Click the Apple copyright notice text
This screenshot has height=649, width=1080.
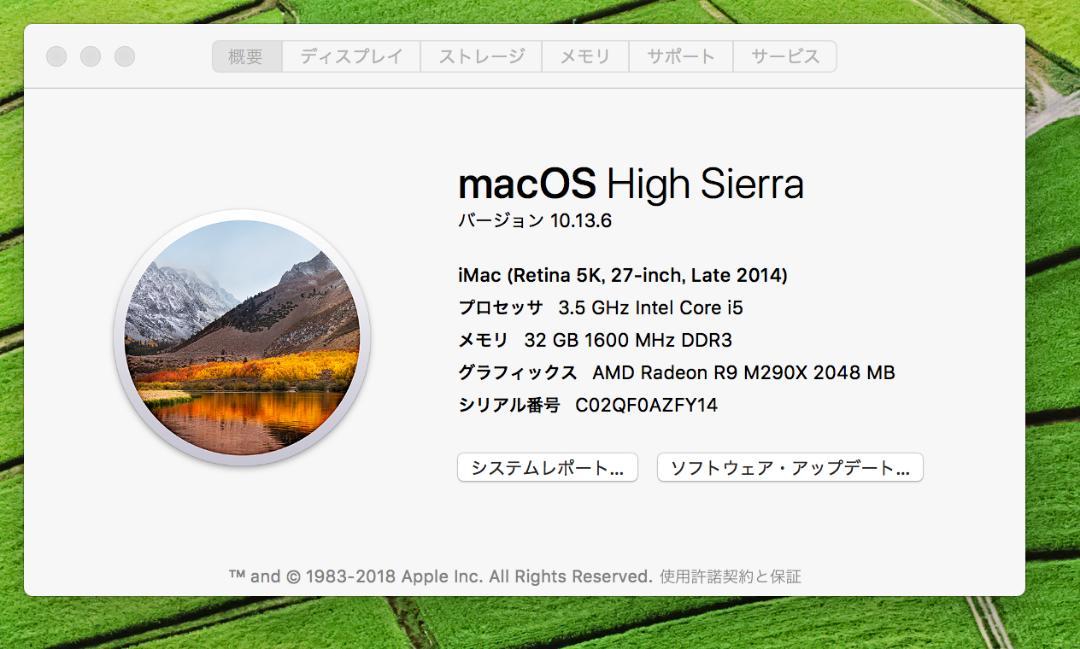tap(441, 576)
